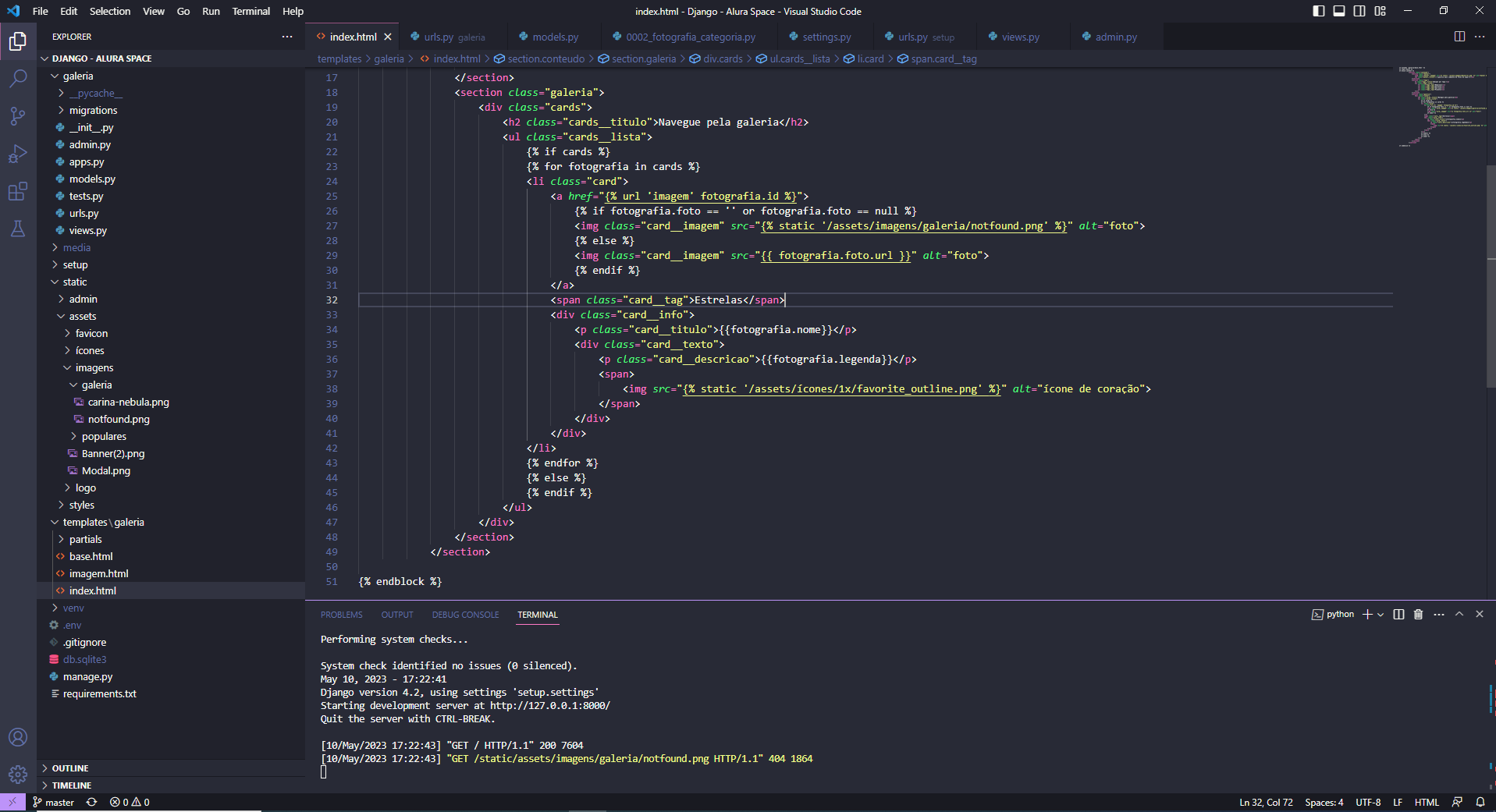This screenshot has width=1496, height=812.
Task: Open notifications bell in status bar
Action: point(1480,802)
